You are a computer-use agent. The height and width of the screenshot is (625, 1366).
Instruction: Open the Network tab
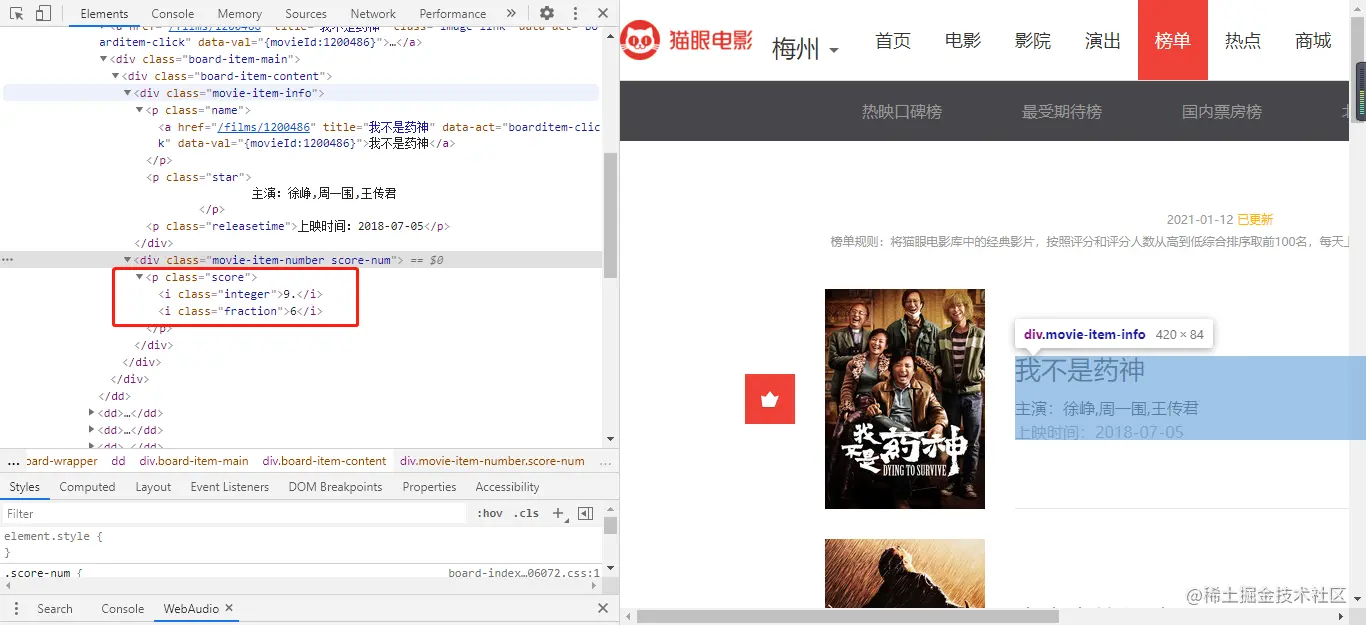[373, 14]
